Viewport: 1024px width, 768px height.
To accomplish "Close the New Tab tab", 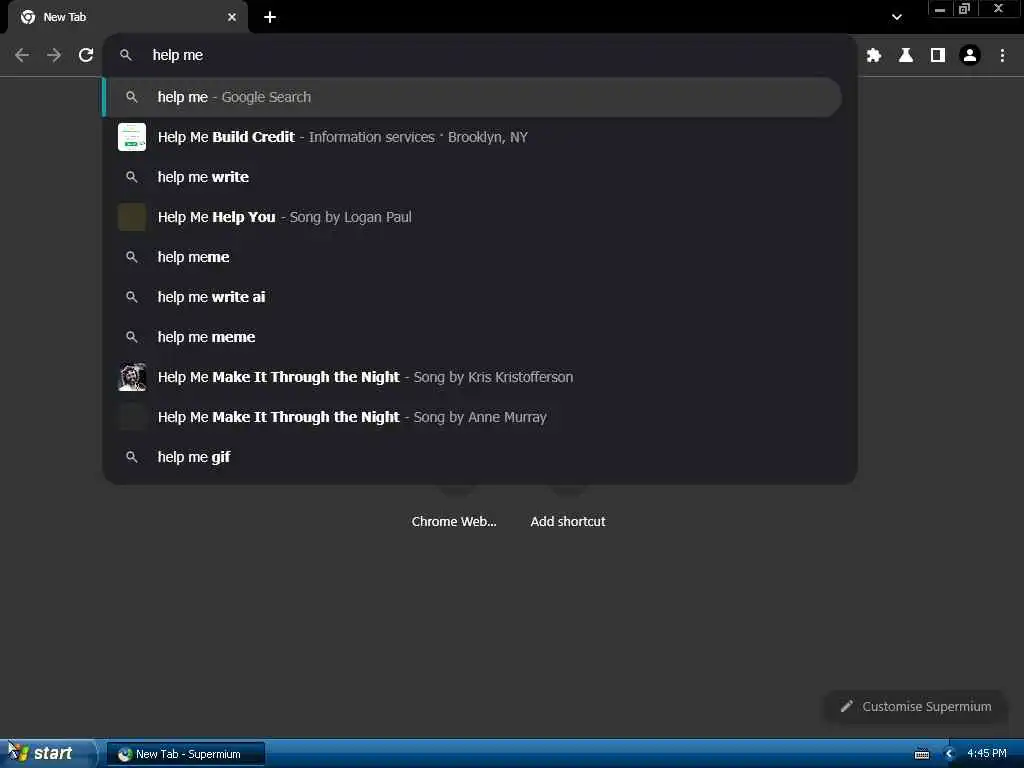I will [x=232, y=17].
